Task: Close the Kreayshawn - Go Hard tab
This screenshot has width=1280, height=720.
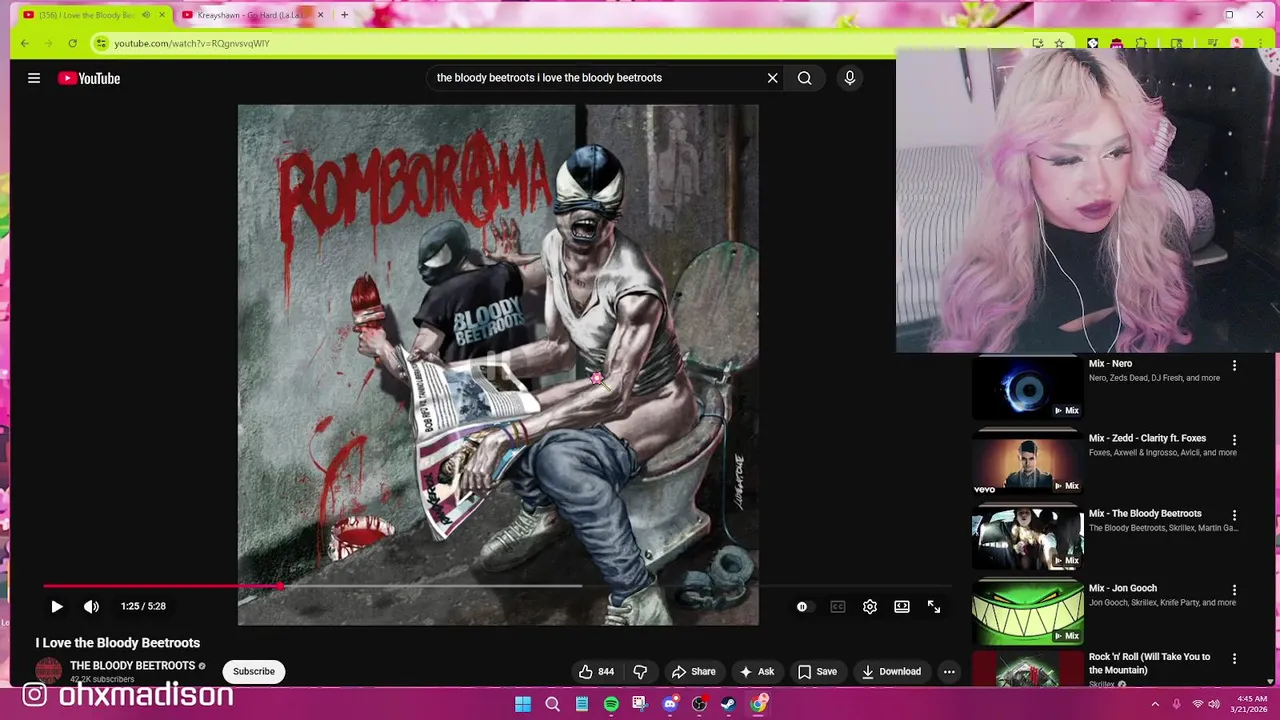Action: 320,15
